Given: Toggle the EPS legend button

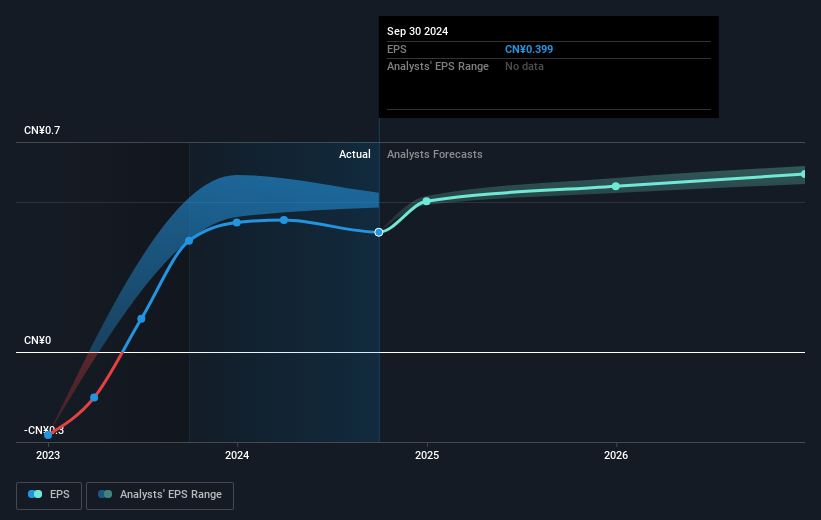Looking at the screenshot, I should coord(49,495).
